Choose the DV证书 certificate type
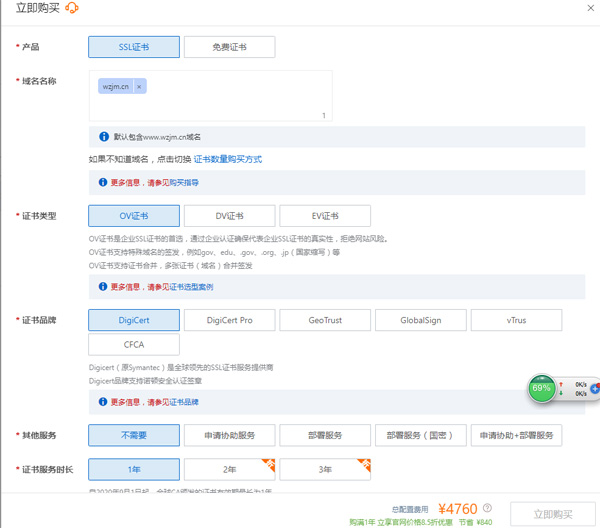600x528 pixels. coord(229,216)
